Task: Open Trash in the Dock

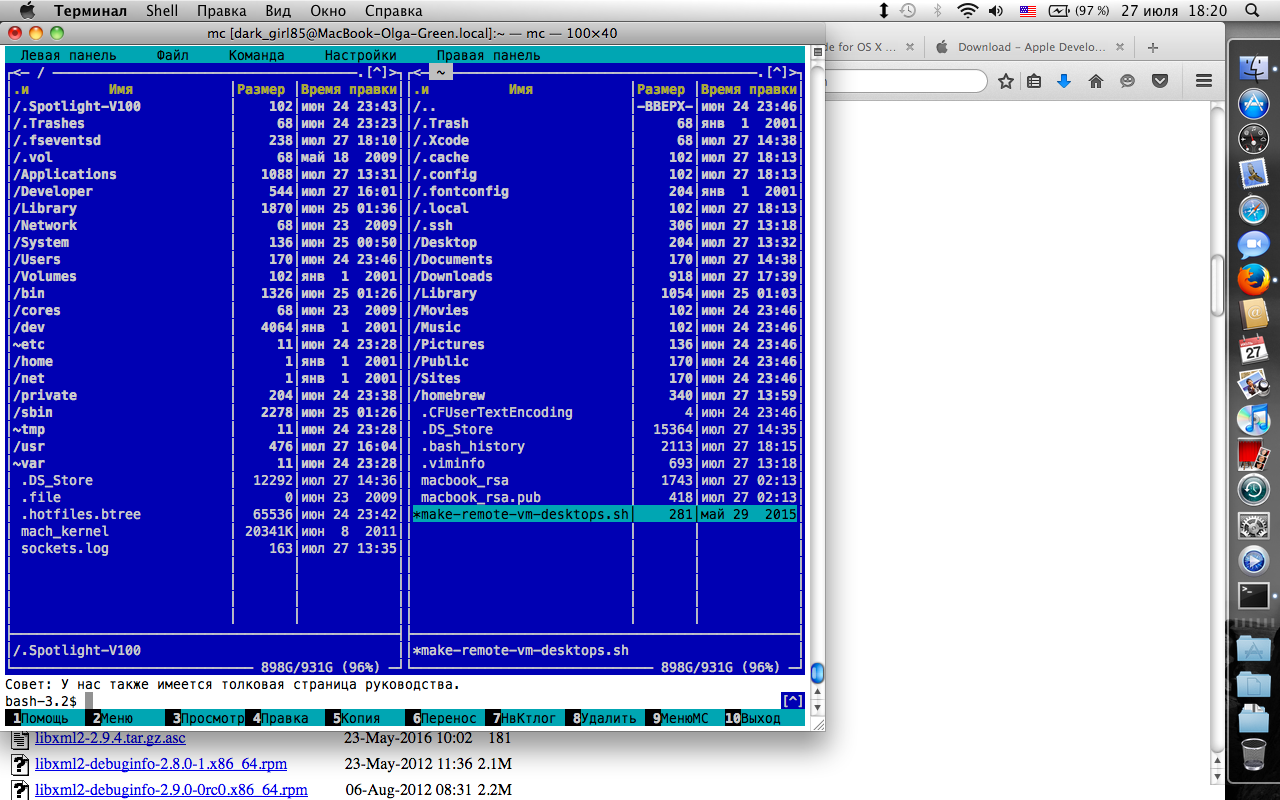Action: 1253,752
